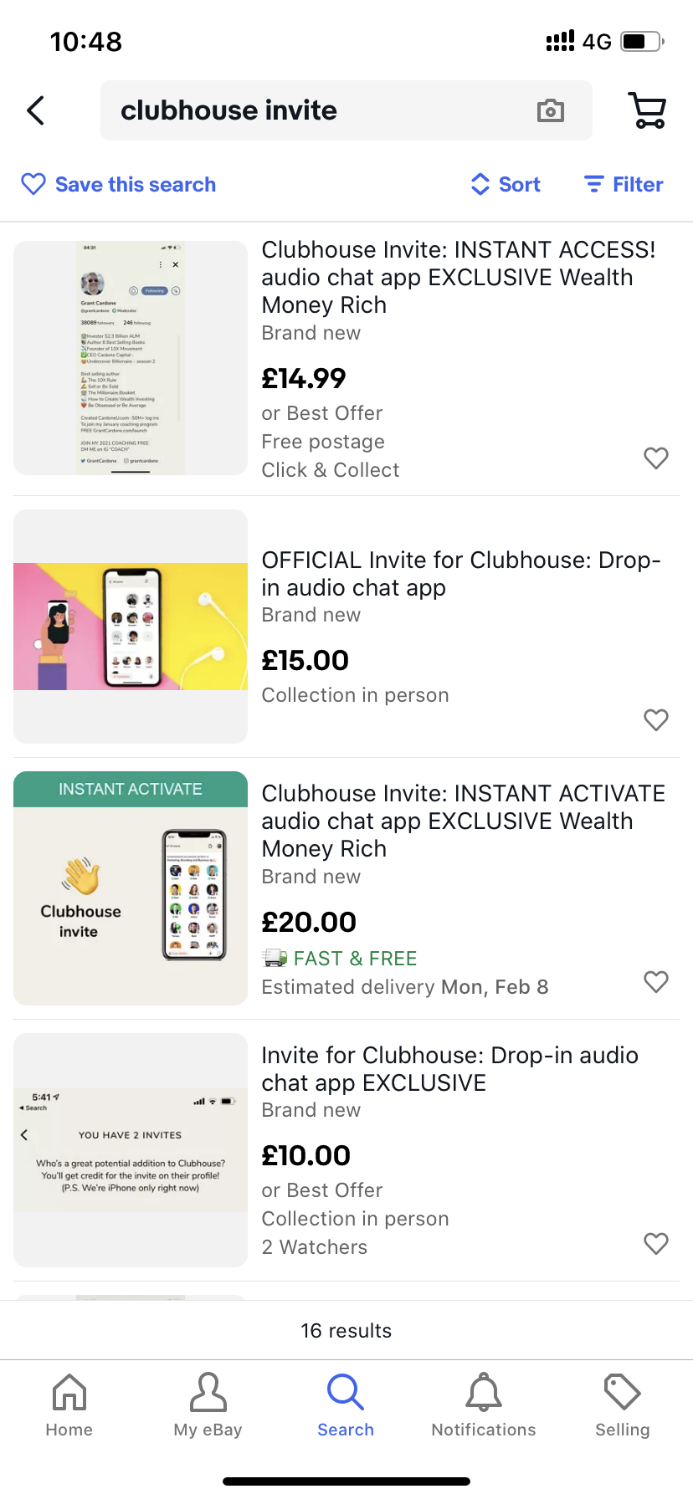Viewport: 693px width, 1499px height.
Task: Favorite the £14.99 Clubhouse Invite listing
Action: click(x=655, y=458)
